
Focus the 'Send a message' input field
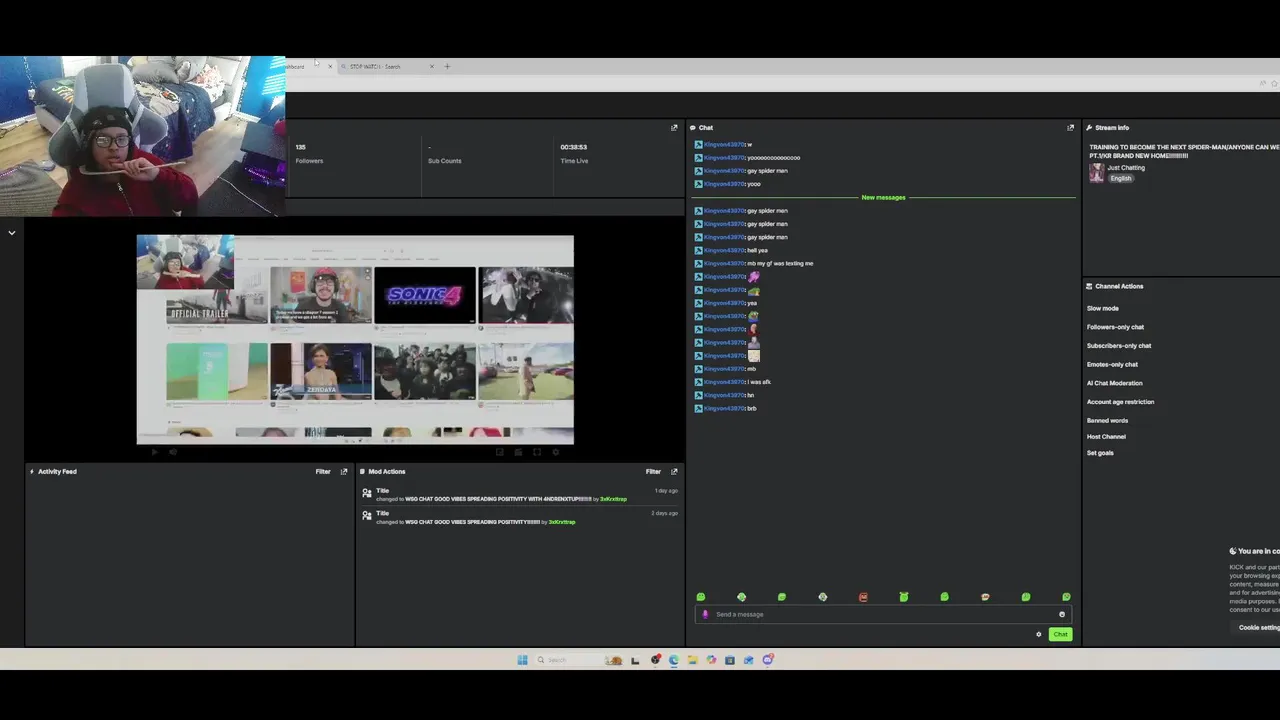pyautogui.click(x=883, y=614)
